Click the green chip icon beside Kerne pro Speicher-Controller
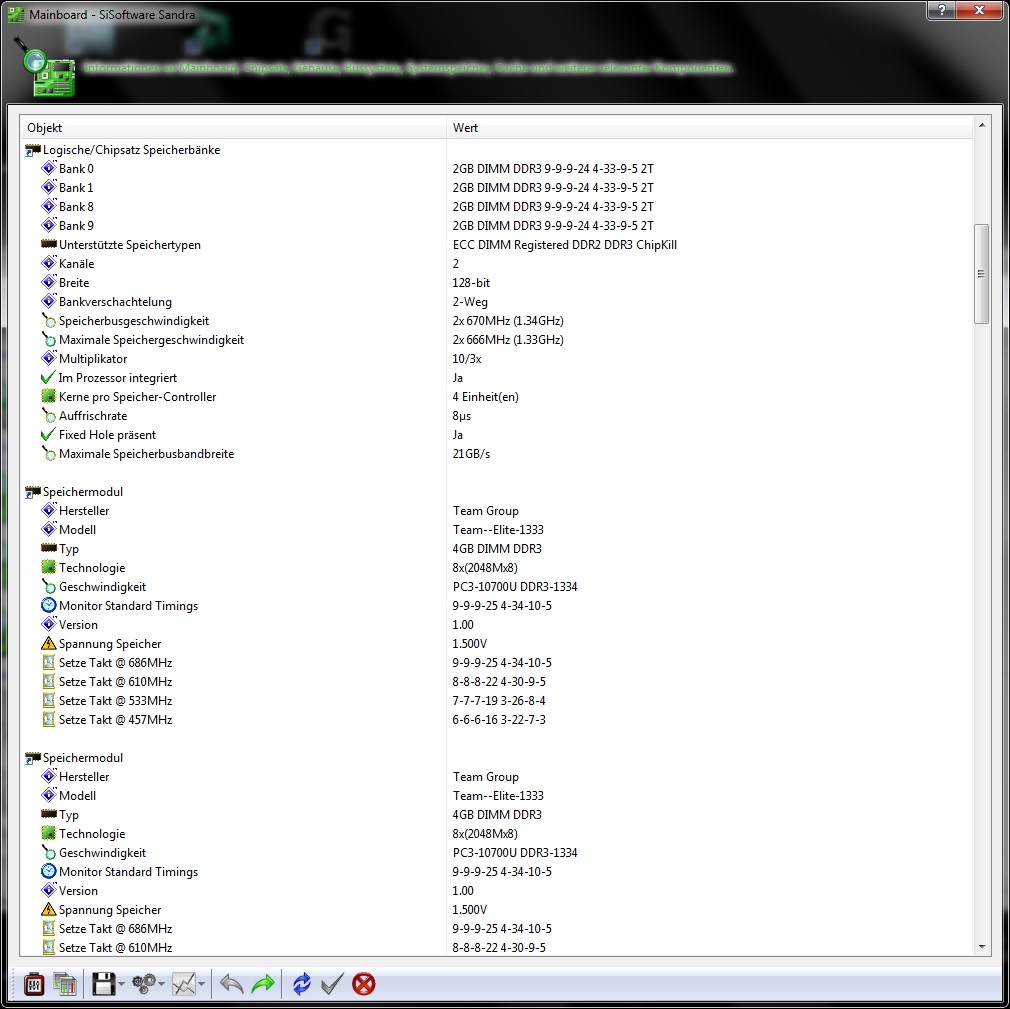Image resolution: width=1010 pixels, height=1009 pixels. pyautogui.click(x=48, y=396)
